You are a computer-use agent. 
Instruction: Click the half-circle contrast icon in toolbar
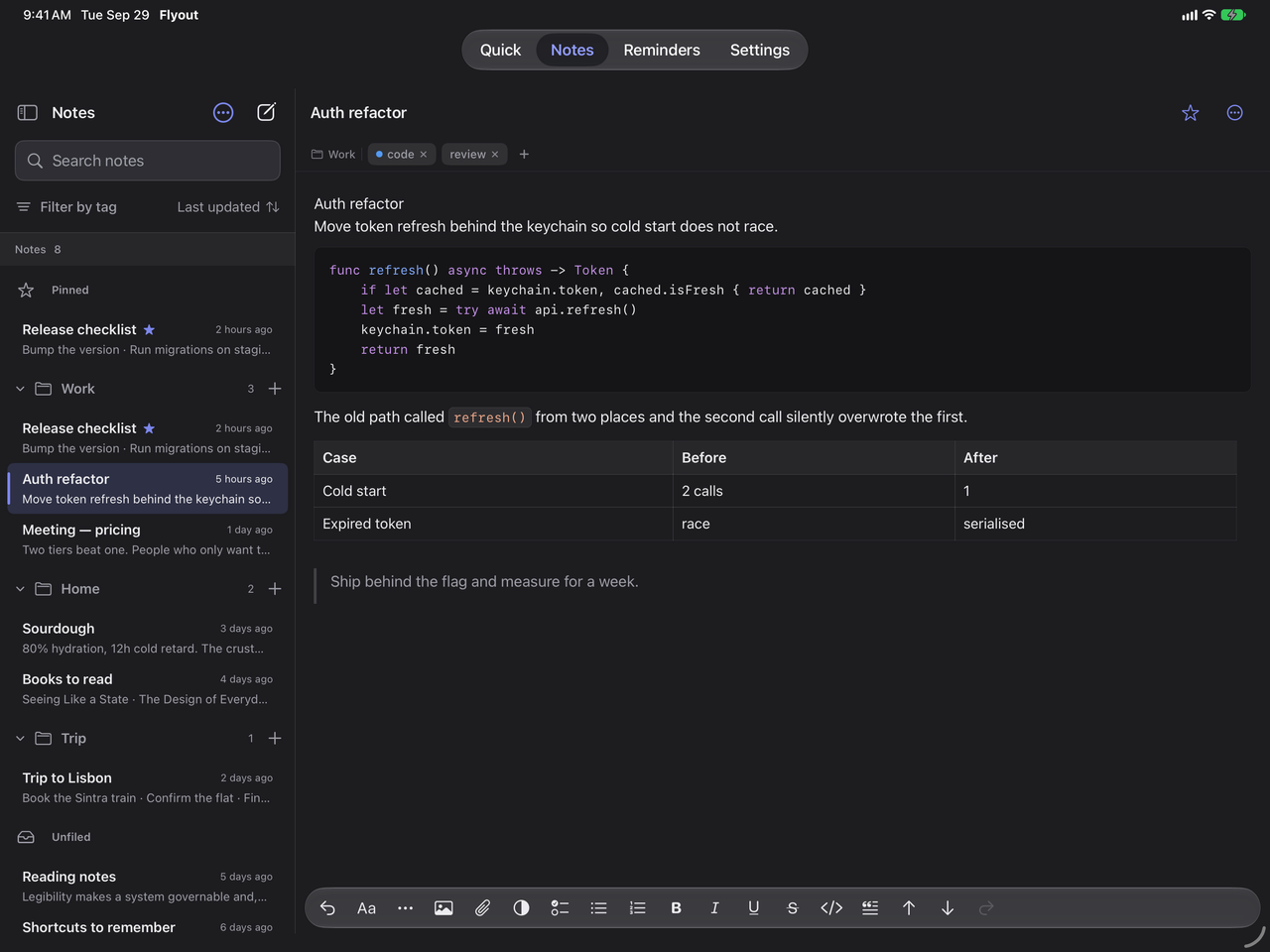pyautogui.click(x=521, y=908)
